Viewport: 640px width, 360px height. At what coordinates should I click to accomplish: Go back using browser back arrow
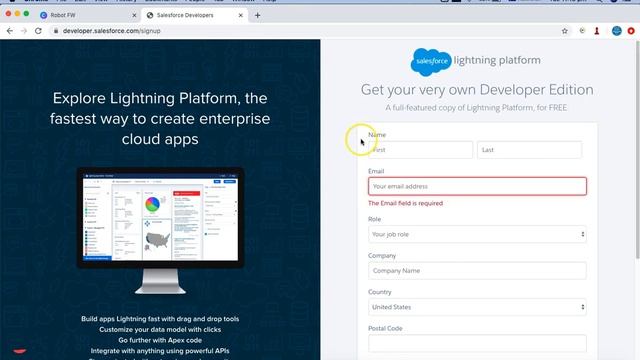point(10,31)
